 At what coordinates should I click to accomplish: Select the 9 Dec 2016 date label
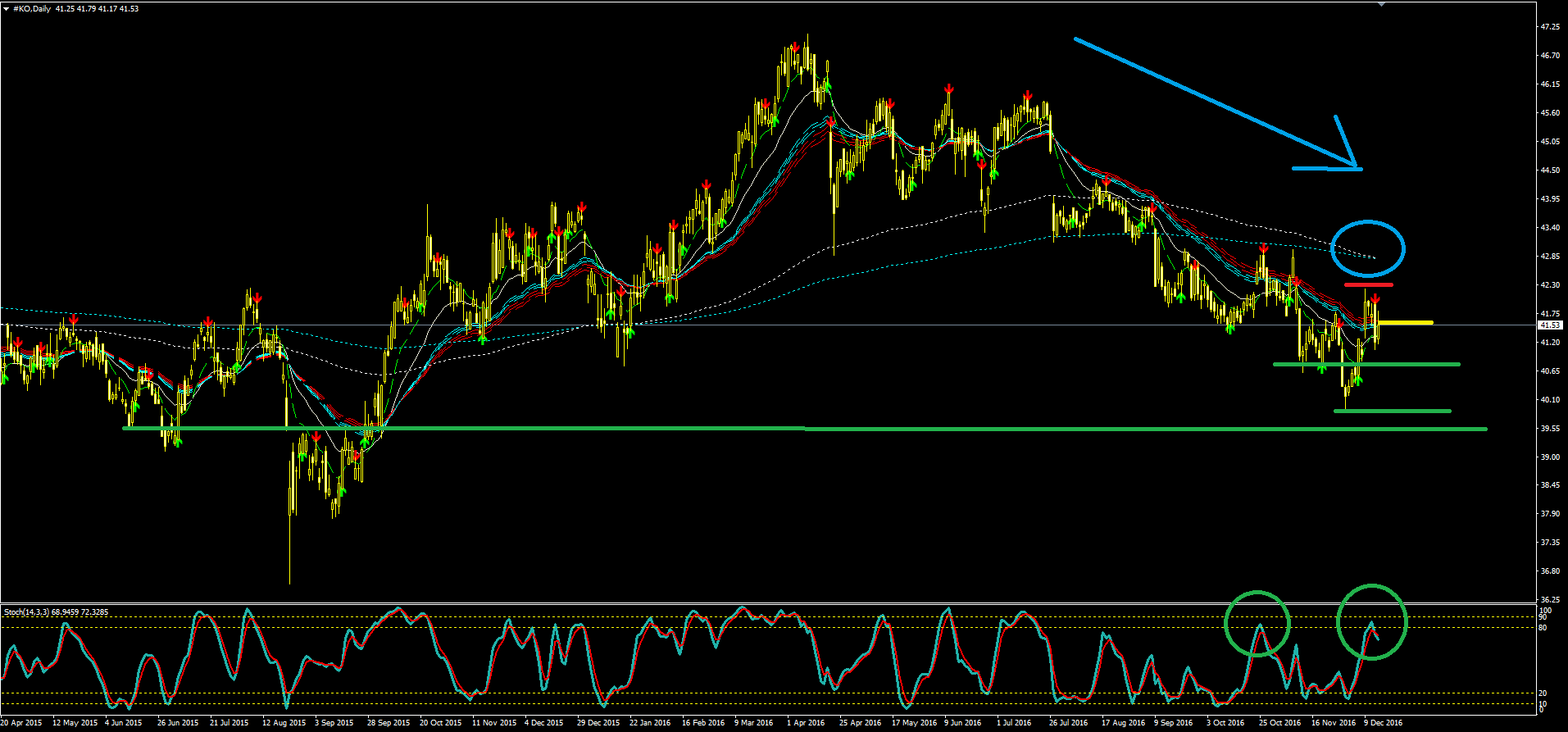pos(1383,723)
